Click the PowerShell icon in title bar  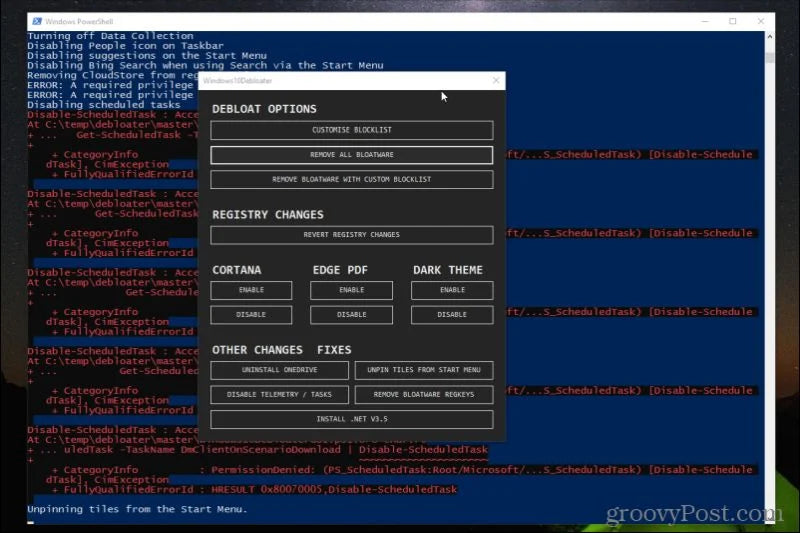[x=37, y=21]
